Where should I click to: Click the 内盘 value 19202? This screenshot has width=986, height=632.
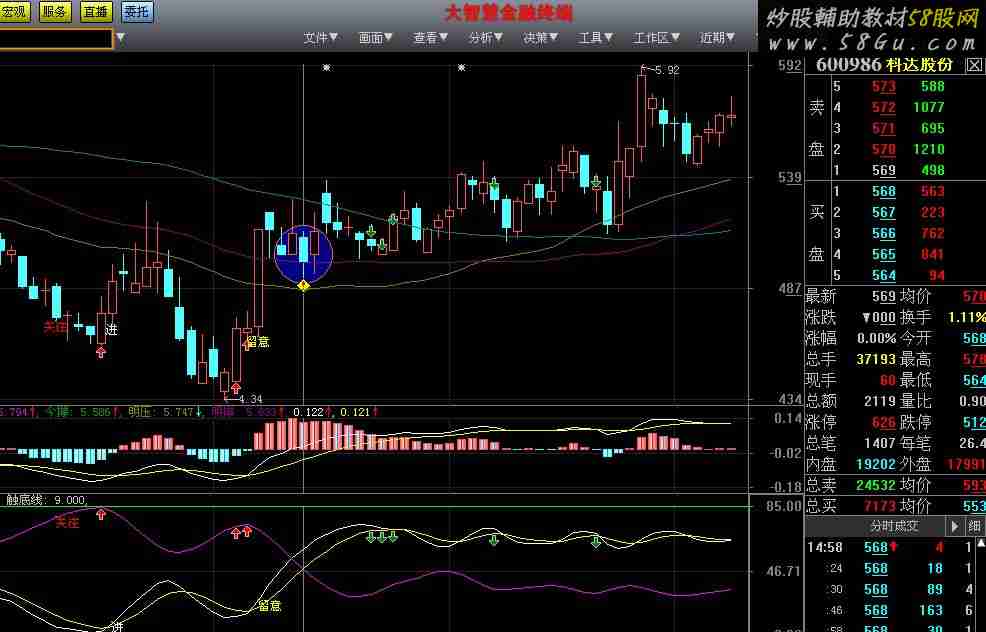[x=876, y=464]
